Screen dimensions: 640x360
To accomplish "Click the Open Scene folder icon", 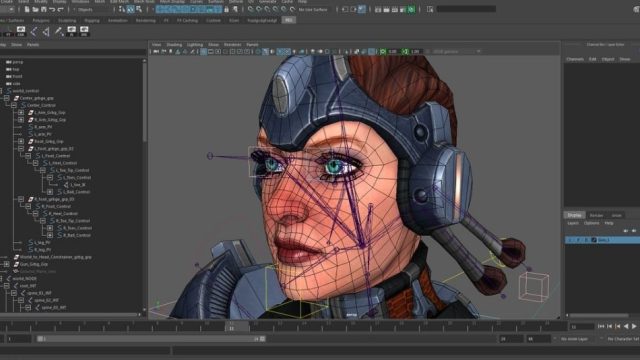I will pyautogui.click(x=36, y=9).
